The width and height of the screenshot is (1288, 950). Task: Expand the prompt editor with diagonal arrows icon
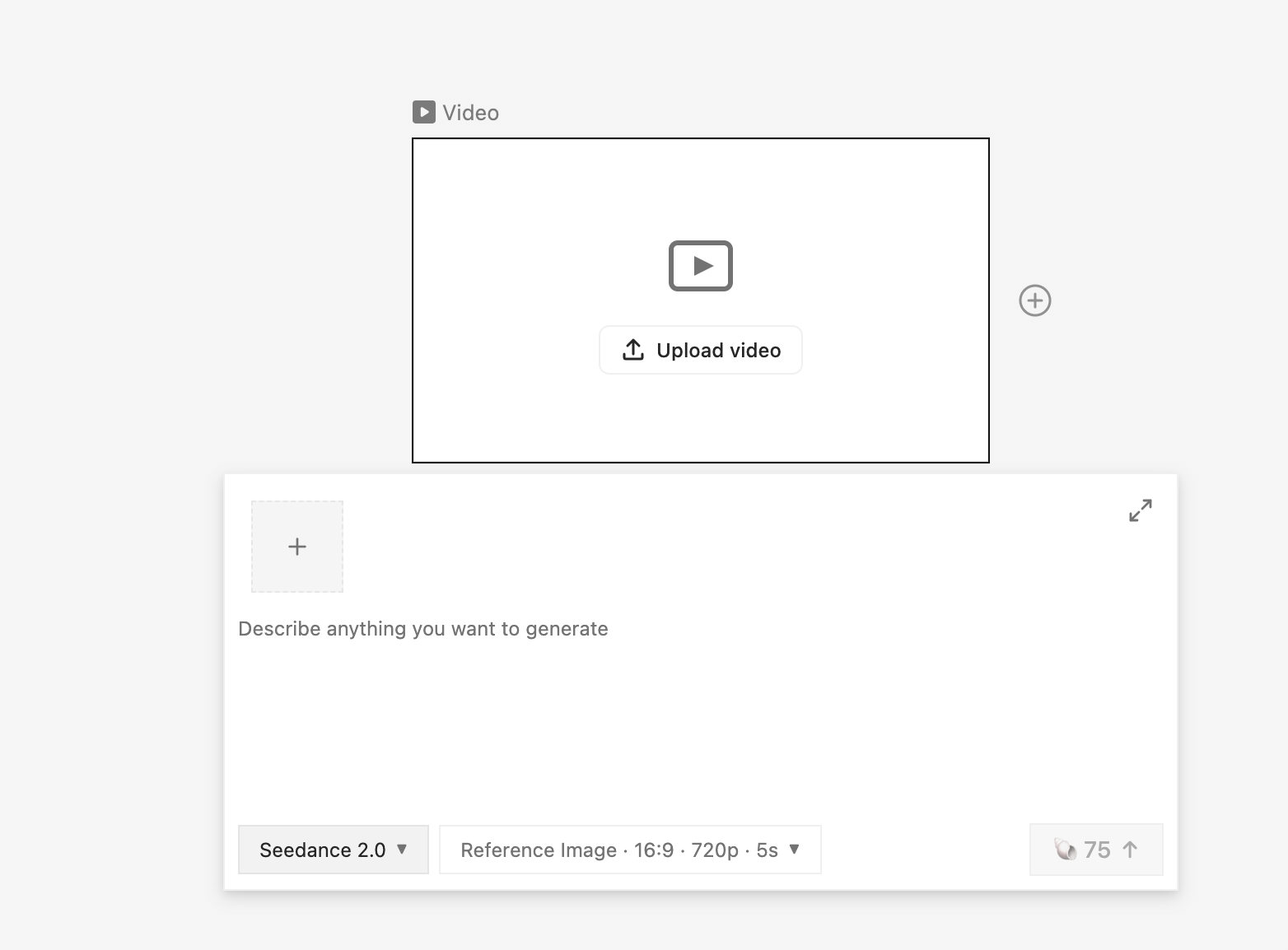[x=1141, y=510]
